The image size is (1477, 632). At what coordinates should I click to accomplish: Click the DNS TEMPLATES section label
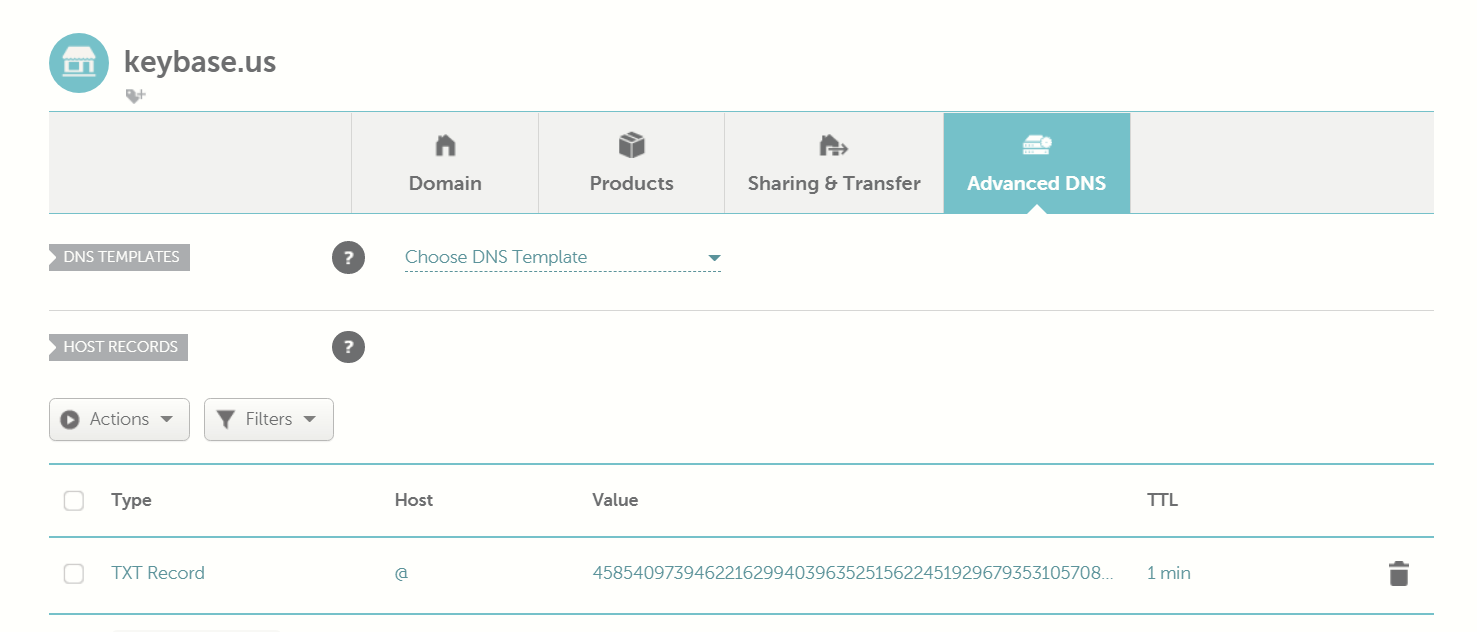120,257
